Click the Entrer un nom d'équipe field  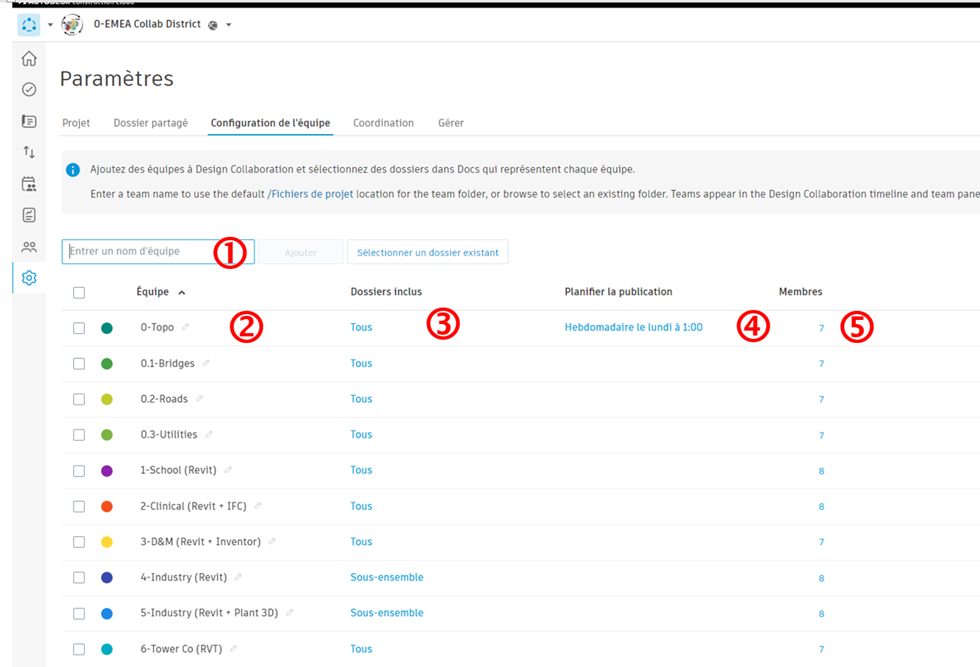click(x=158, y=251)
